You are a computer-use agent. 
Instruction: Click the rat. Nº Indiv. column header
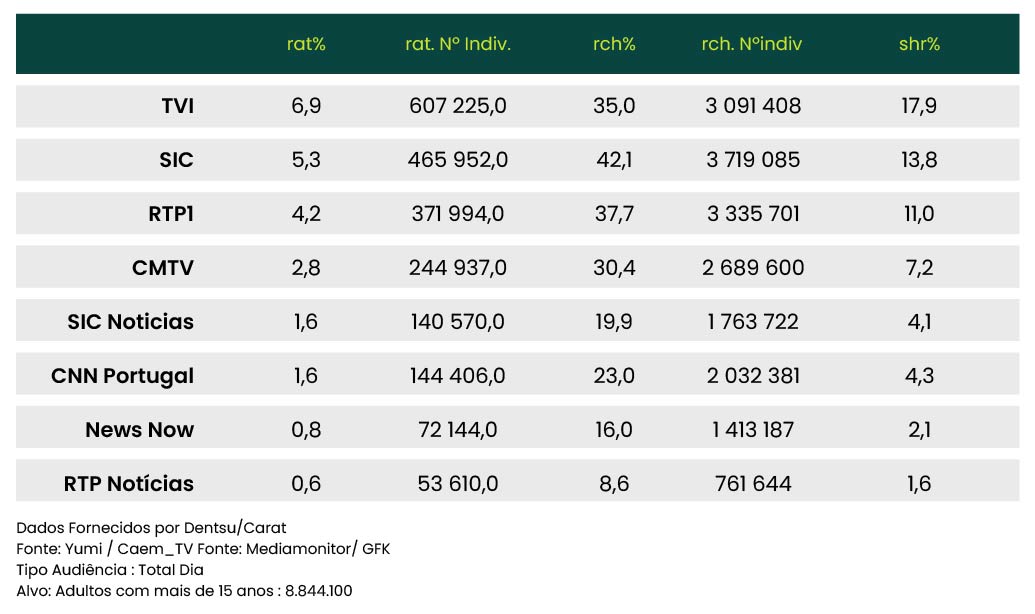[458, 44]
